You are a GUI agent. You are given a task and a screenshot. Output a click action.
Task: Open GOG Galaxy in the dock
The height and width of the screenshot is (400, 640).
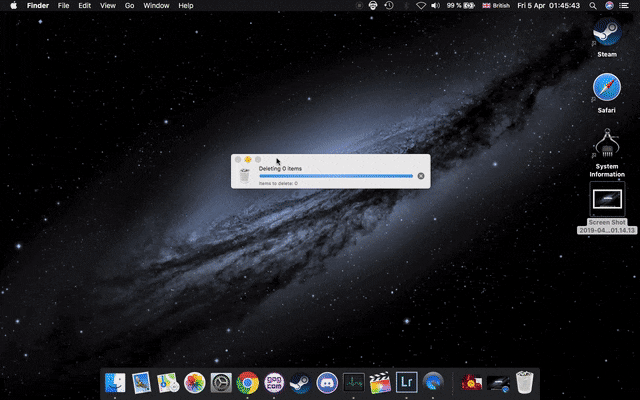point(274,383)
